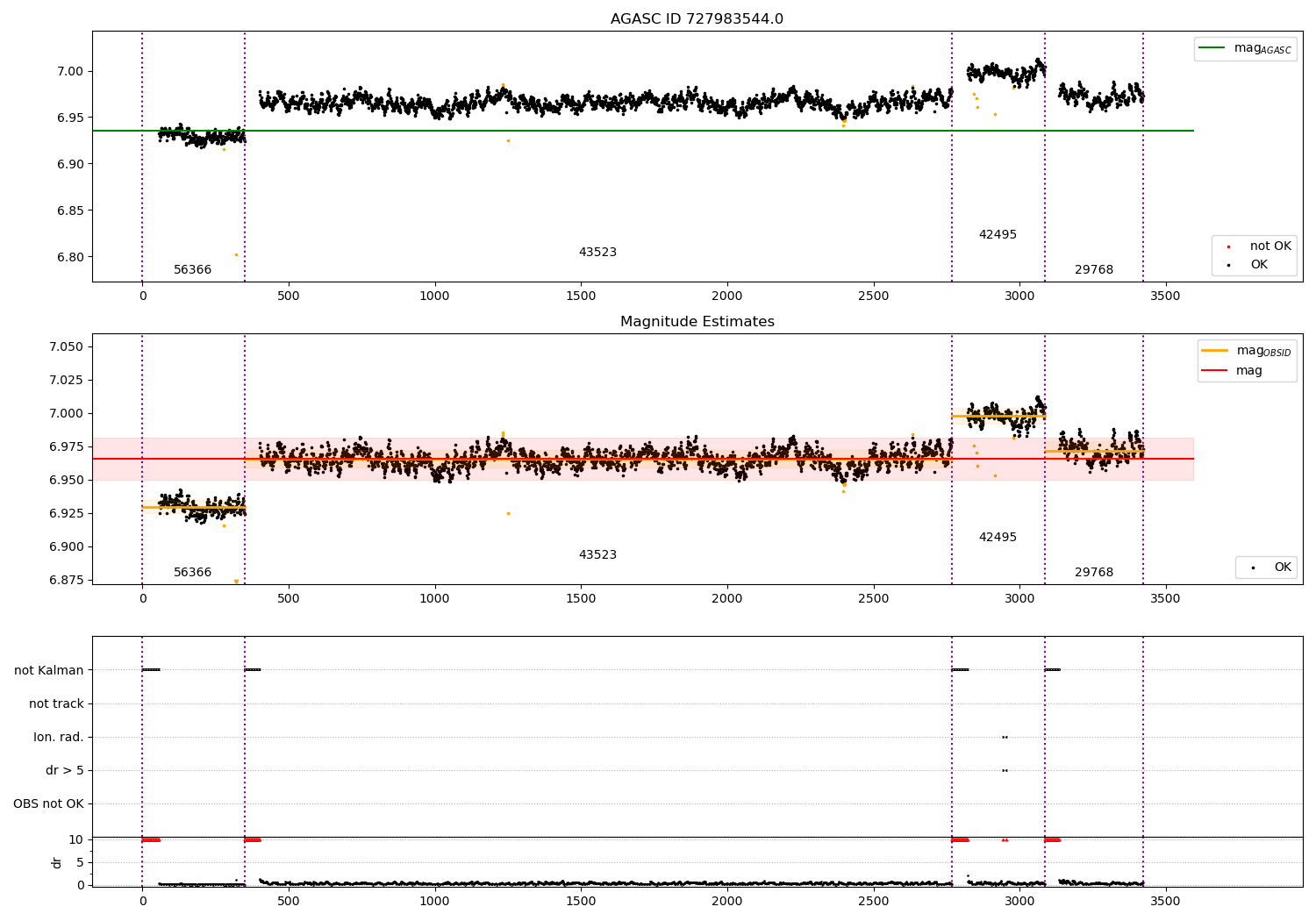Click y-axis tick 7.025 on middle plot
The width and height of the screenshot is (1316, 921).
[66, 381]
